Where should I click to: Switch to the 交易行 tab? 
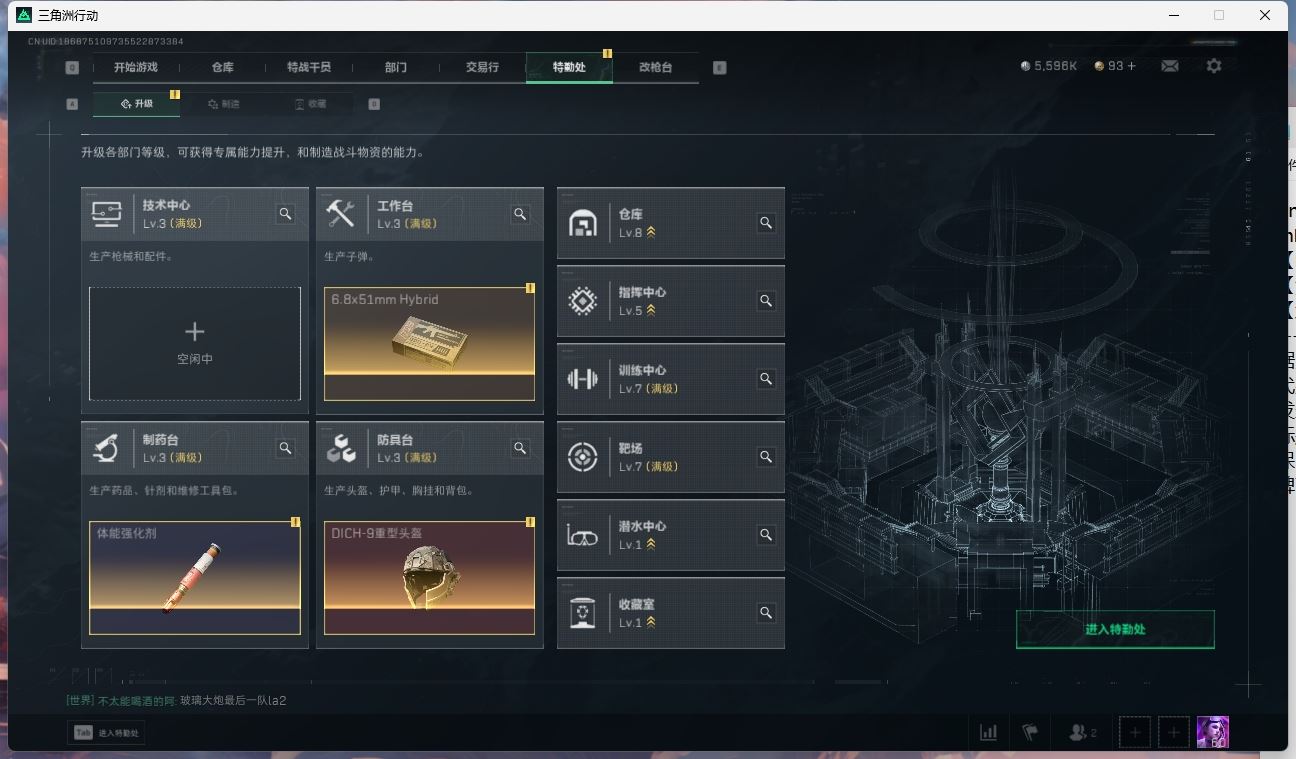482,67
